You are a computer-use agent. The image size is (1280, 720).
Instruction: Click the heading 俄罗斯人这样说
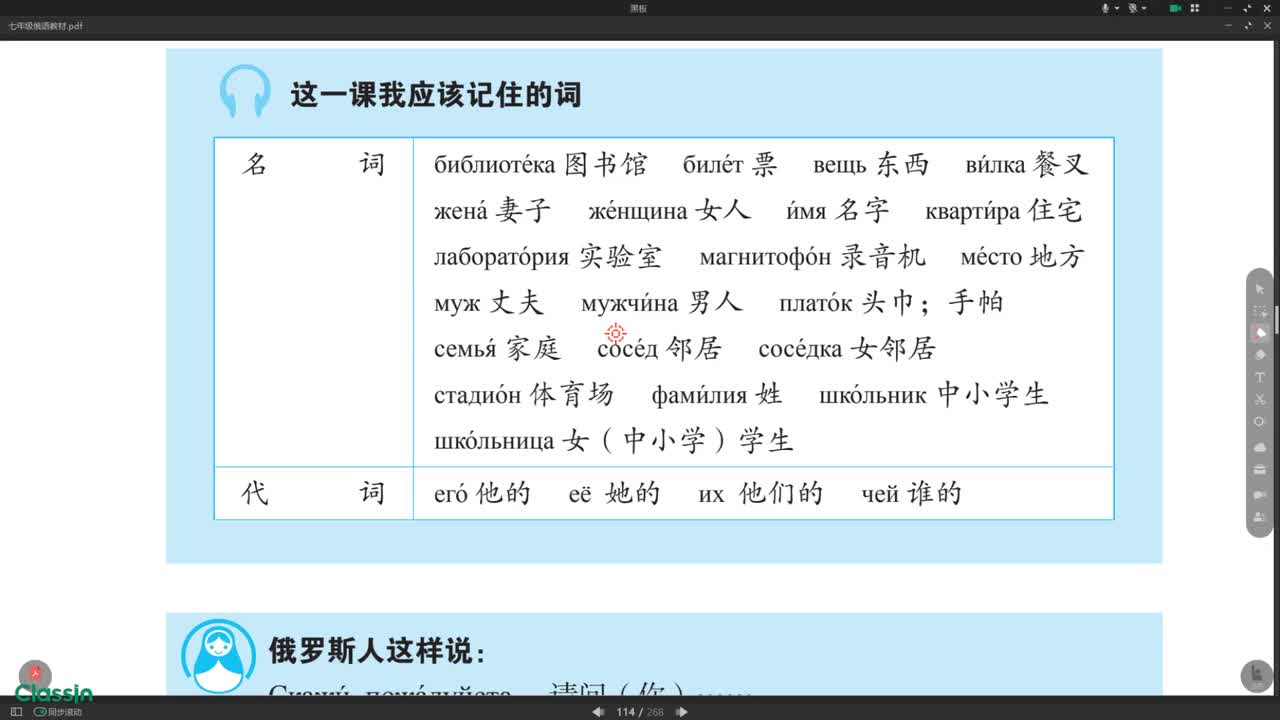pos(377,650)
